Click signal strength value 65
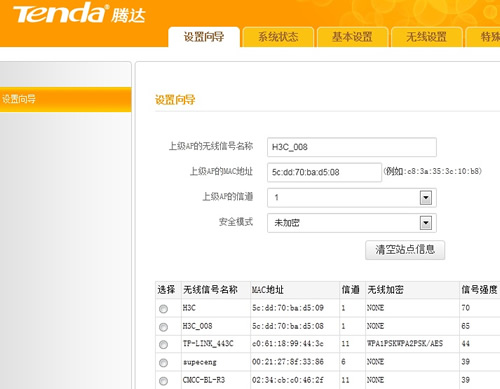This screenshot has width=500, height=389. click(x=466, y=326)
